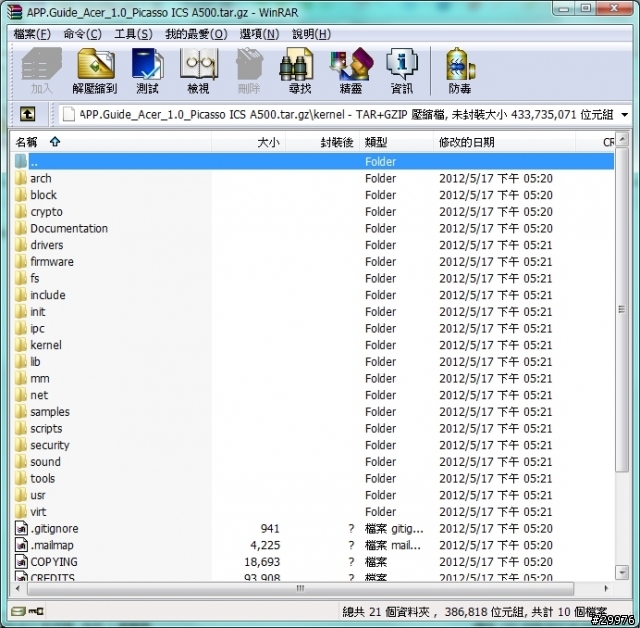This screenshot has width=640, height=628.
Task: Click the COPYING file icon
Action: pyautogui.click(x=21, y=562)
